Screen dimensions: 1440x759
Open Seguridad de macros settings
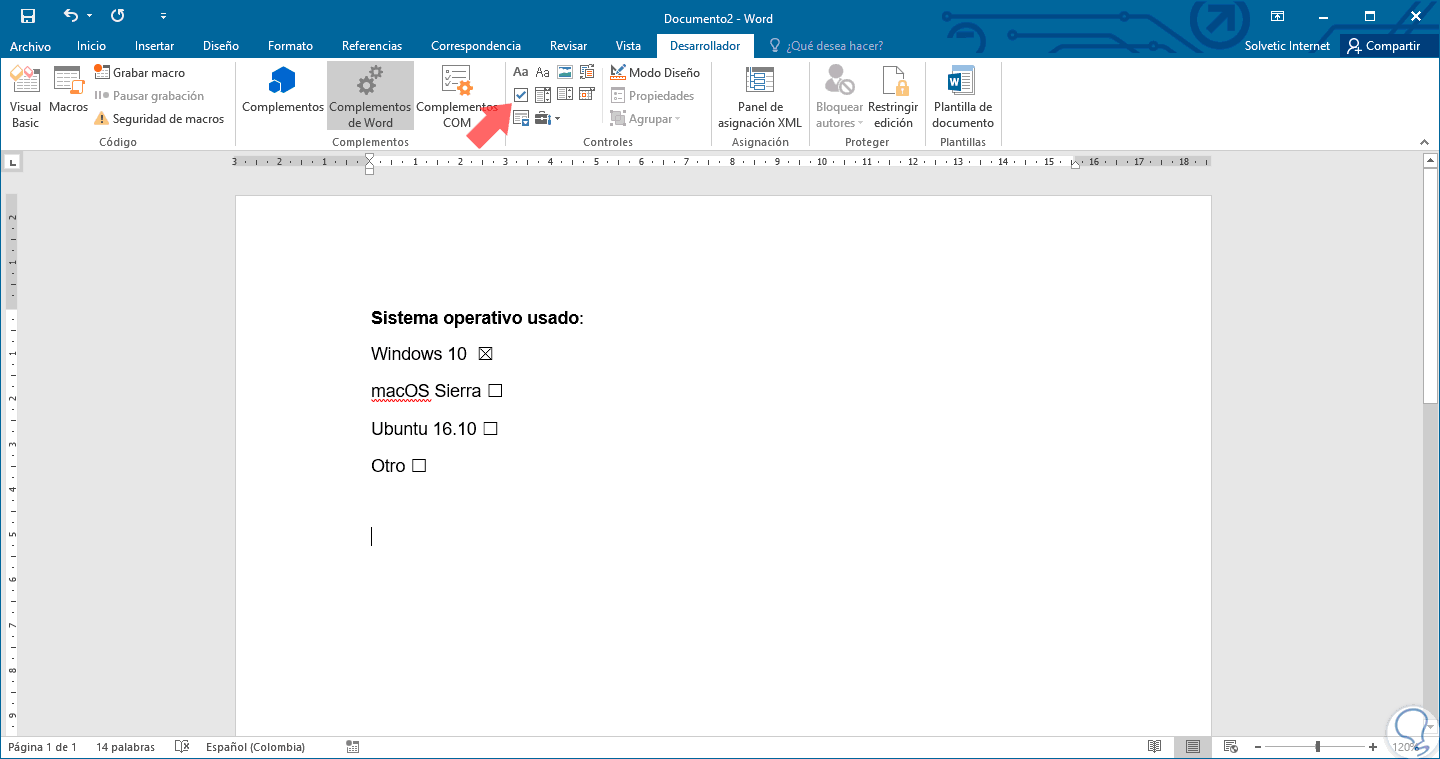pos(159,118)
